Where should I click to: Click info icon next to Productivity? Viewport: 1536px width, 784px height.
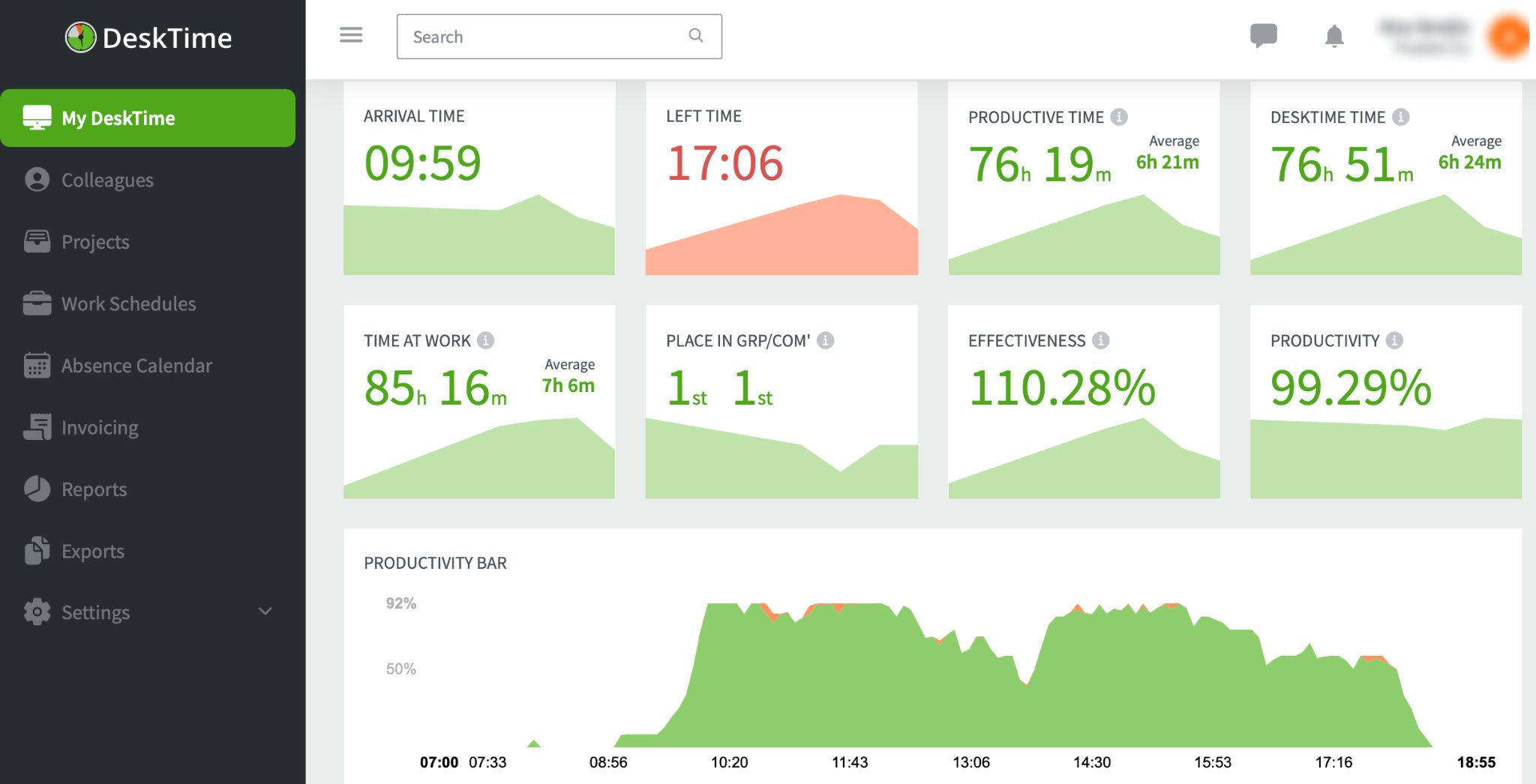tap(1394, 340)
